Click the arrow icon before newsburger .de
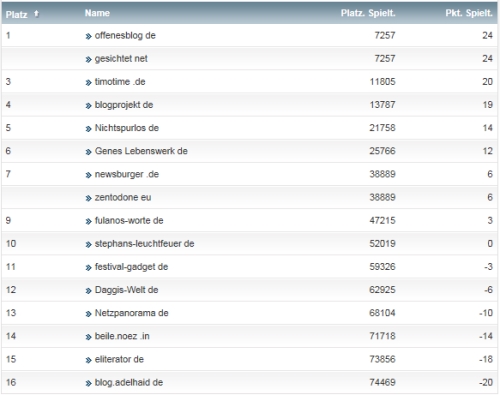This screenshot has height=395, width=500. coord(88,175)
